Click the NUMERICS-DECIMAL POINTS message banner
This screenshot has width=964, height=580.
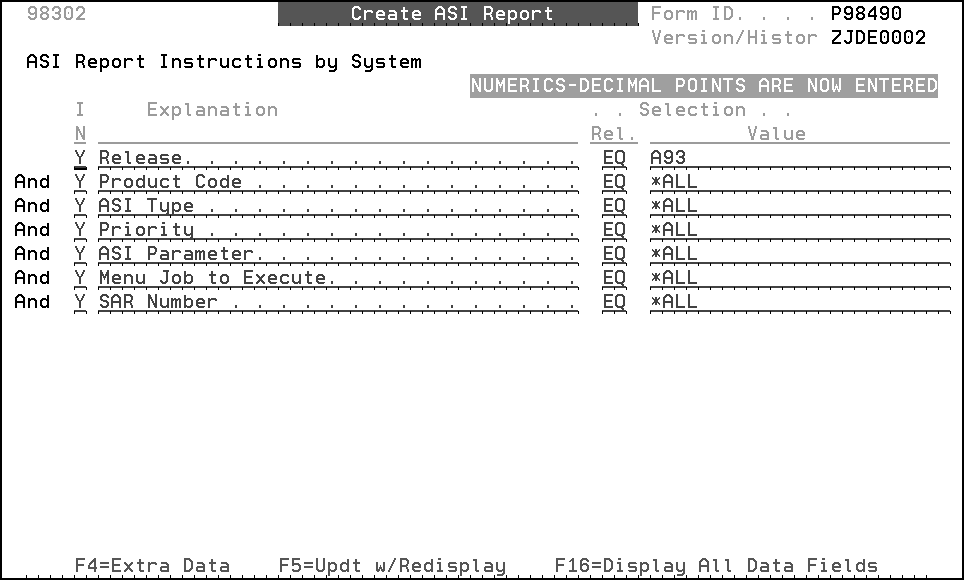pyautogui.click(x=705, y=86)
